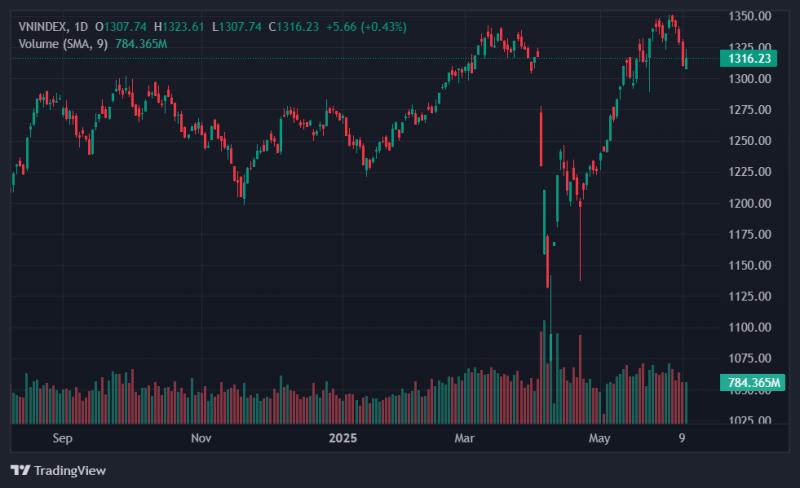800x488 pixels.
Task: Open the TradingView text link
Action: pos(70,470)
